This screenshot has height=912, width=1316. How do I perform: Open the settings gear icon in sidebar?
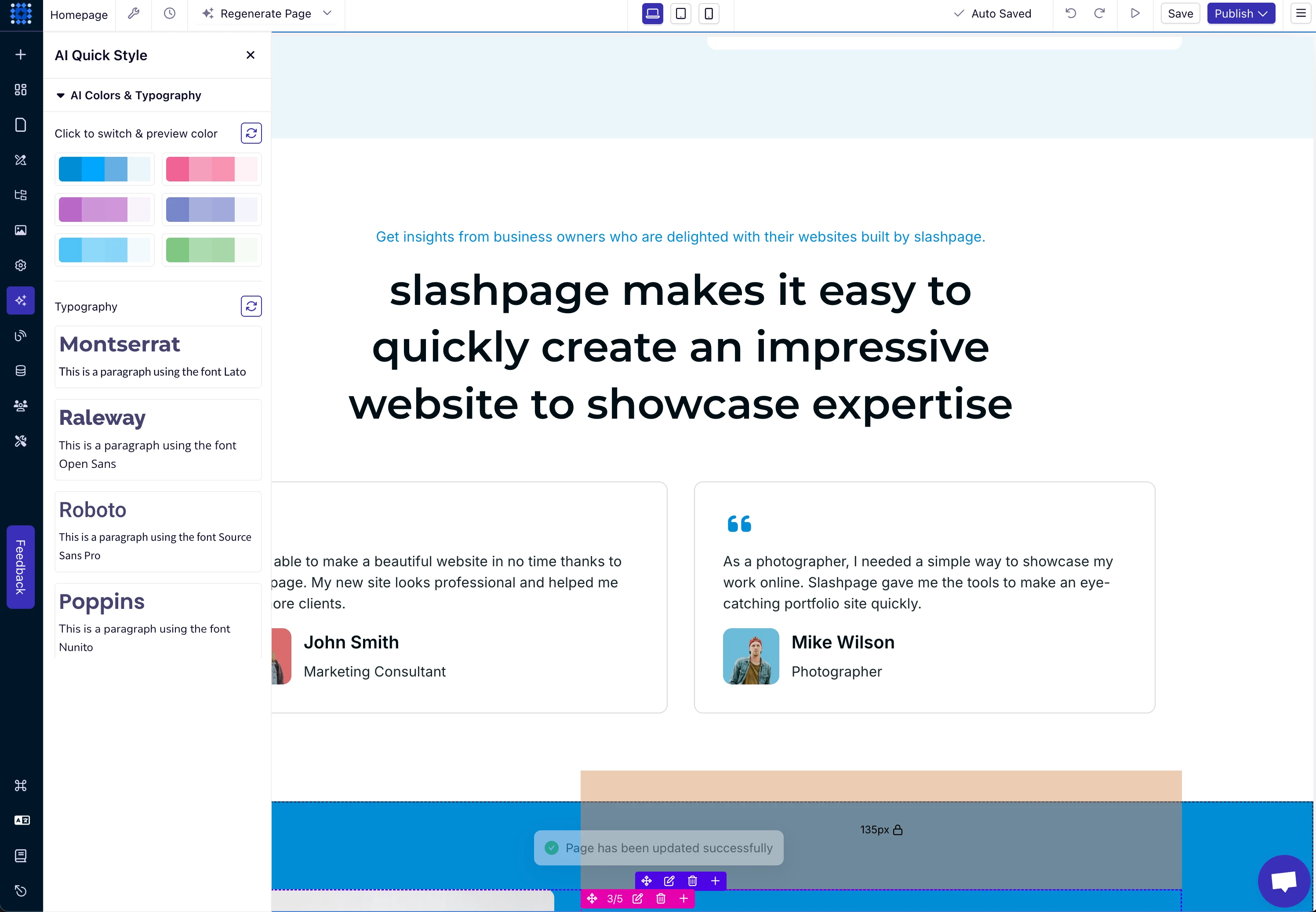coord(21,265)
